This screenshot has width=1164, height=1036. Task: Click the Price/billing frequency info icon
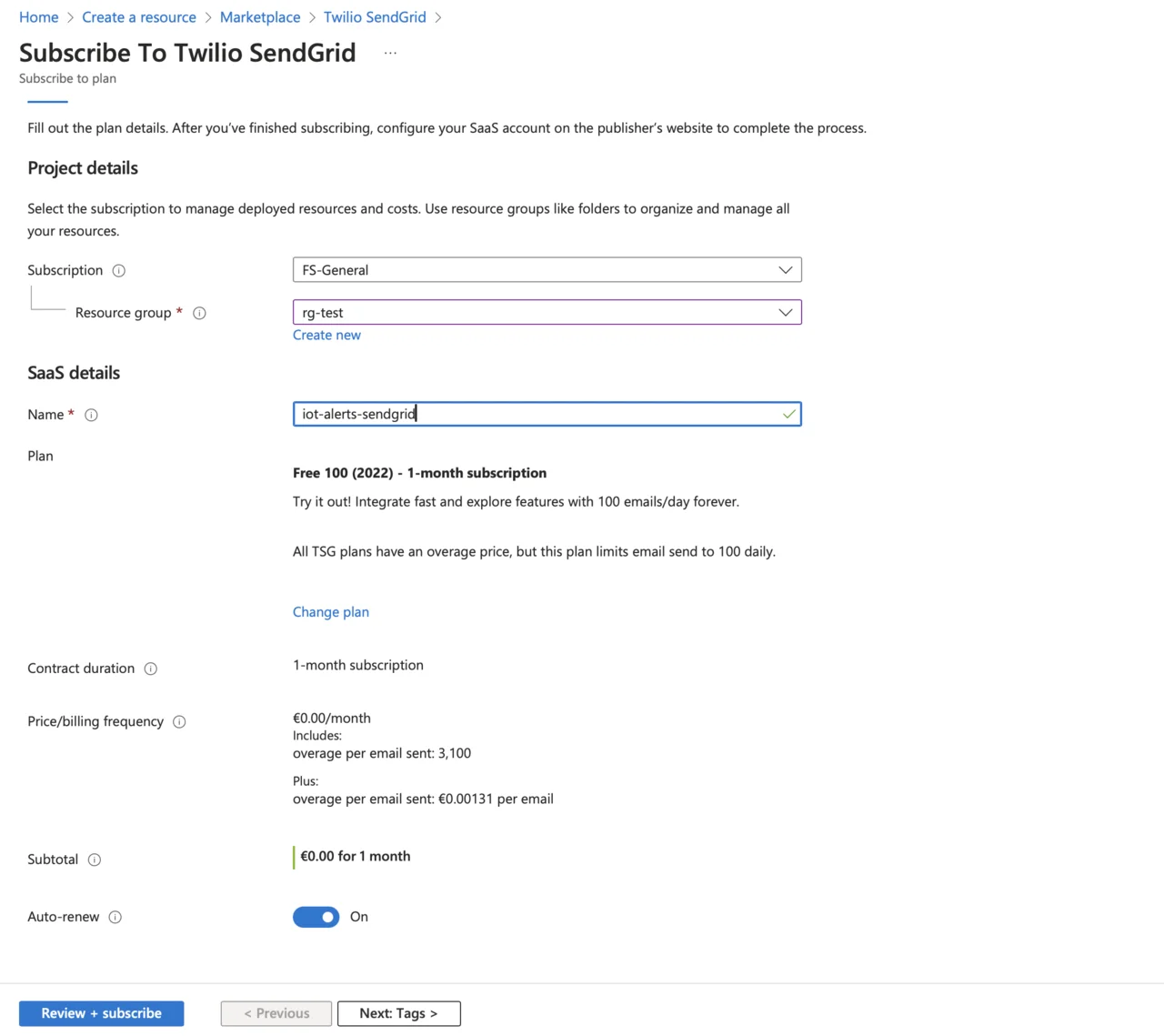click(x=179, y=722)
